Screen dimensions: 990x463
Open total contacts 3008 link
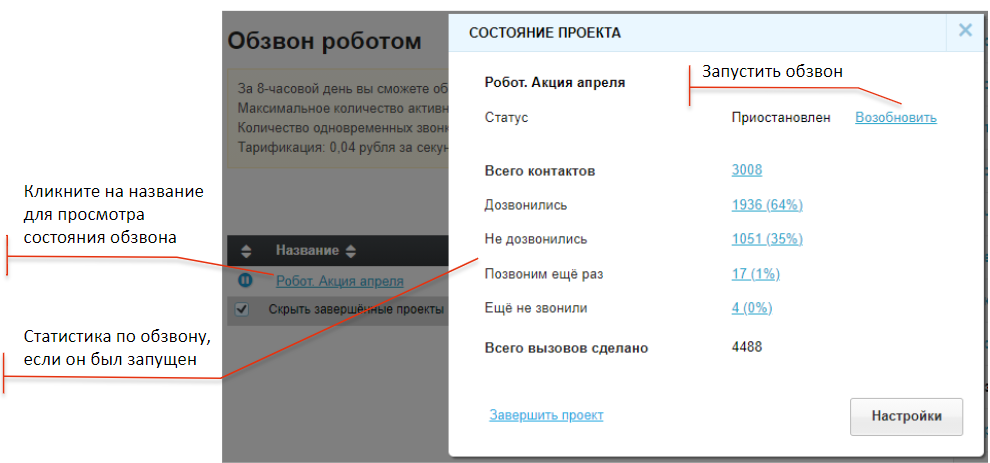tap(747, 170)
